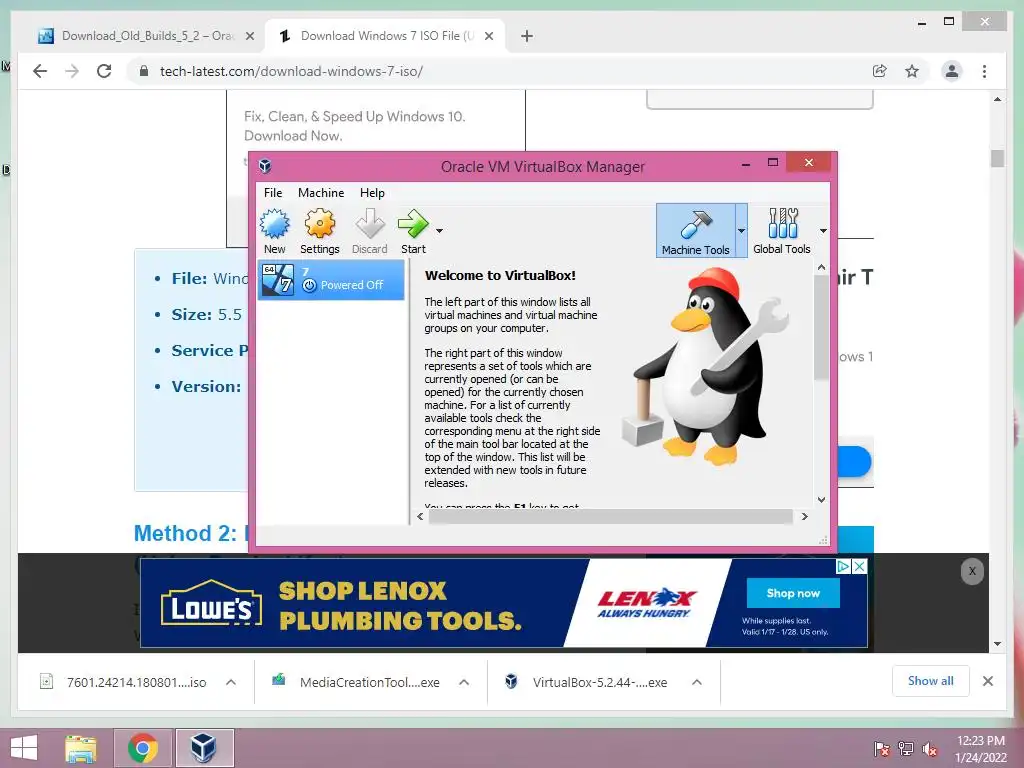1024x768 pixels.
Task: Click the Welcome to VirtualBox! heading
Action: pos(500,276)
